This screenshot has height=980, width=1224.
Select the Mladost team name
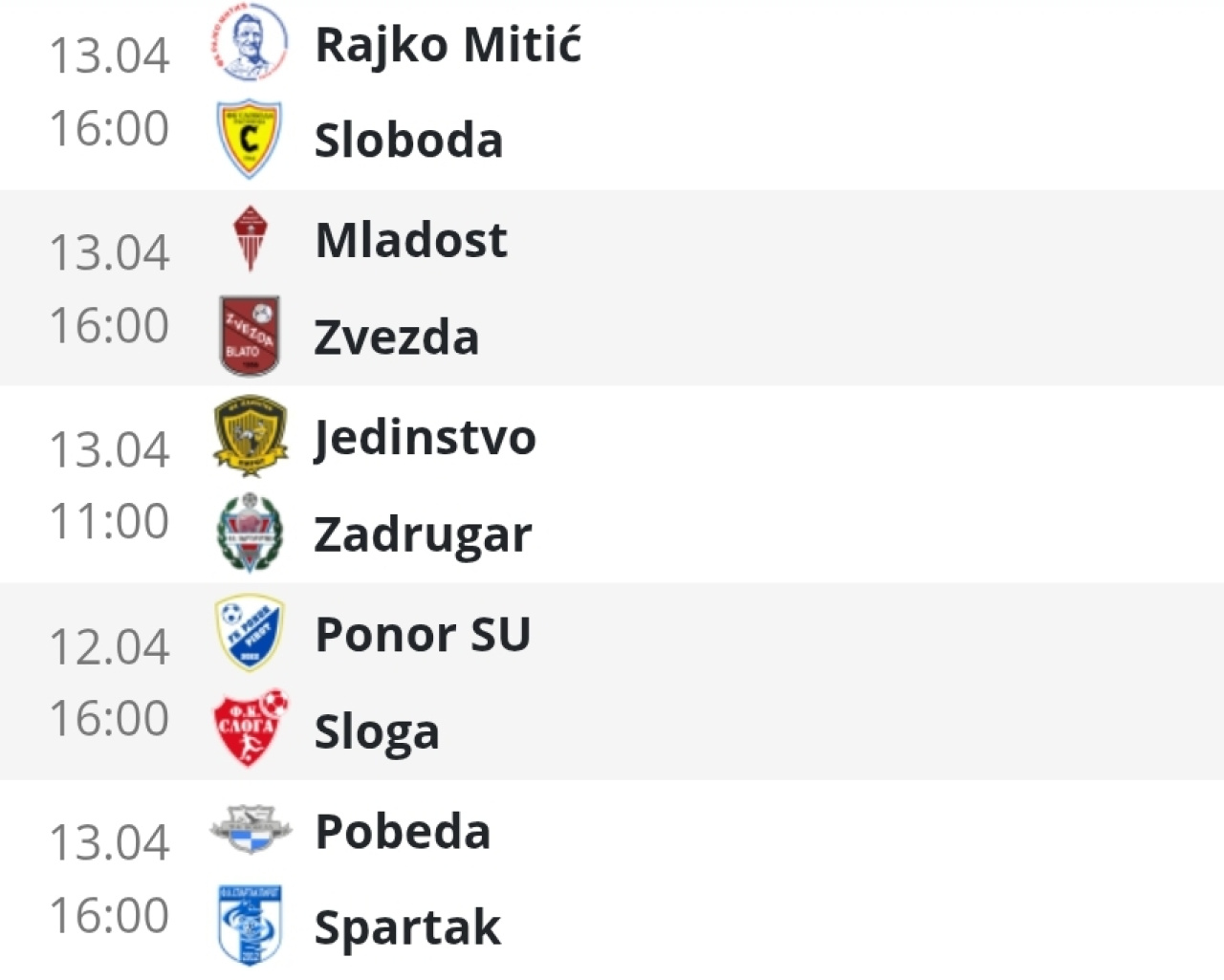pyautogui.click(x=411, y=240)
